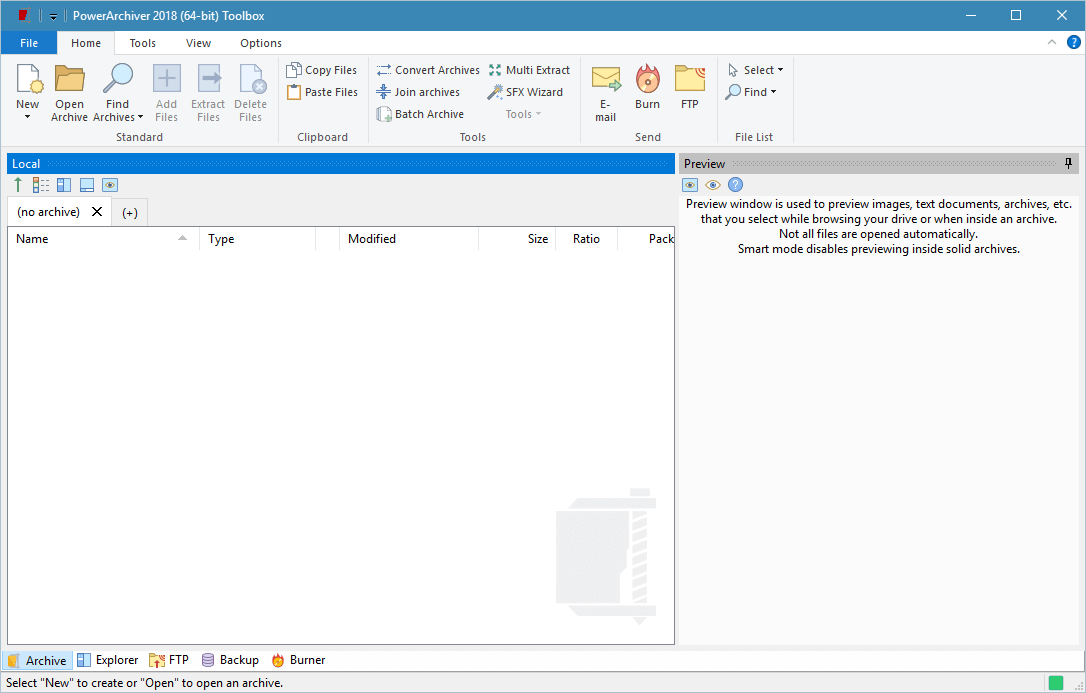
Task: Sort by the Type column header
Action: (x=258, y=239)
